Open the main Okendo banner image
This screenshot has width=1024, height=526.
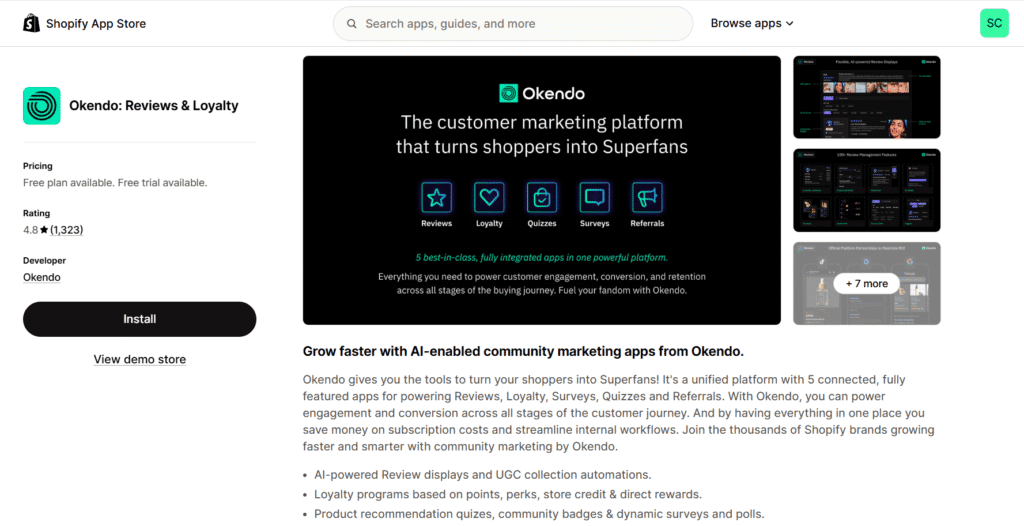[542, 190]
